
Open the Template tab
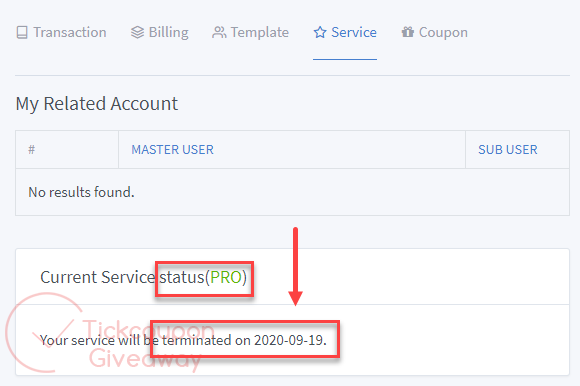250,33
